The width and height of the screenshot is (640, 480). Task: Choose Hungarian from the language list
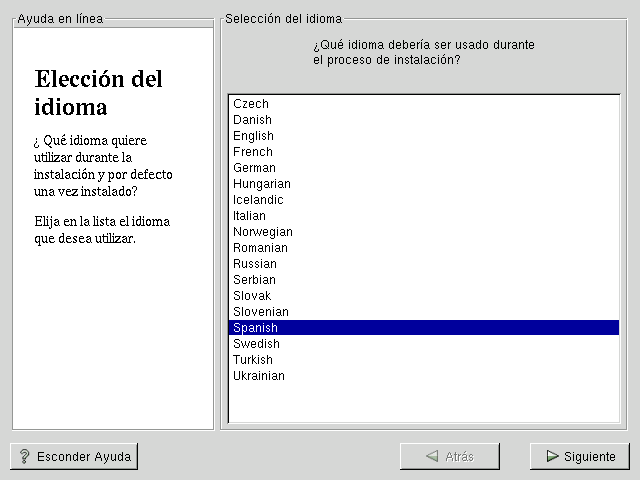pyautogui.click(x=262, y=184)
